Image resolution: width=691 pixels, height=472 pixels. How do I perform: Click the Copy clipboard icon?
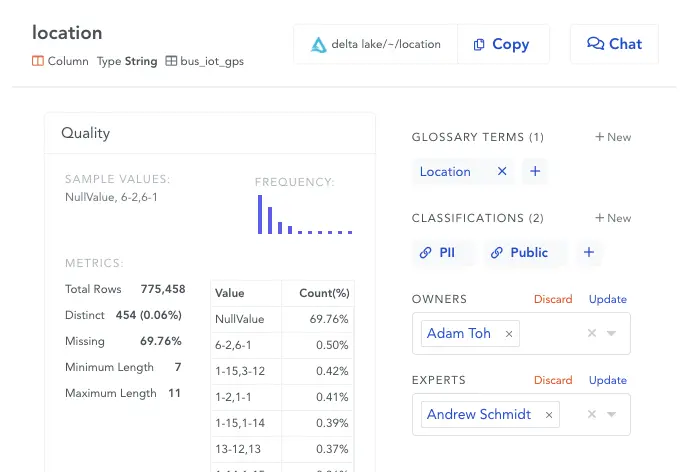click(479, 45)
